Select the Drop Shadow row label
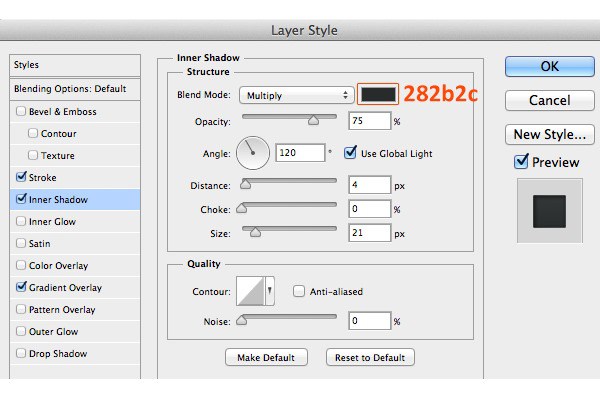The width and height of the screenshot is (600, 399). point(58,353)
